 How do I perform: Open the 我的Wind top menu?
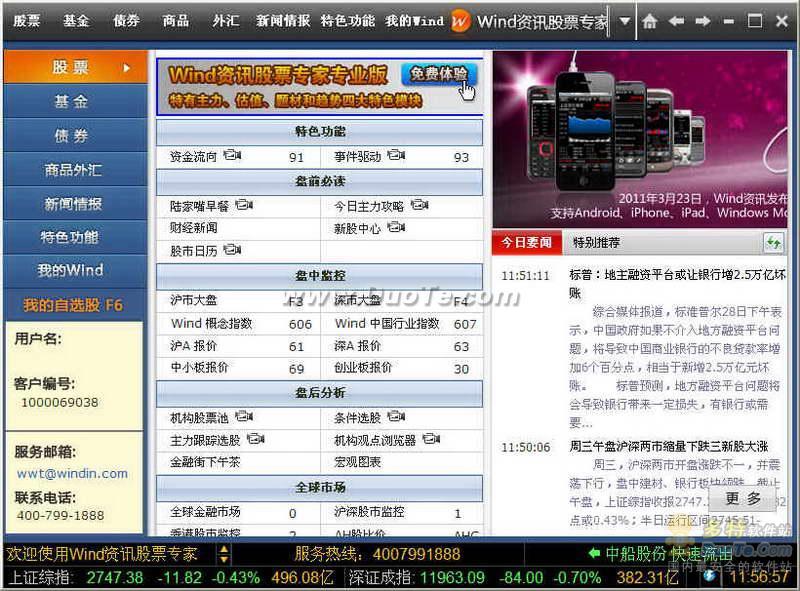coord(415,21)
